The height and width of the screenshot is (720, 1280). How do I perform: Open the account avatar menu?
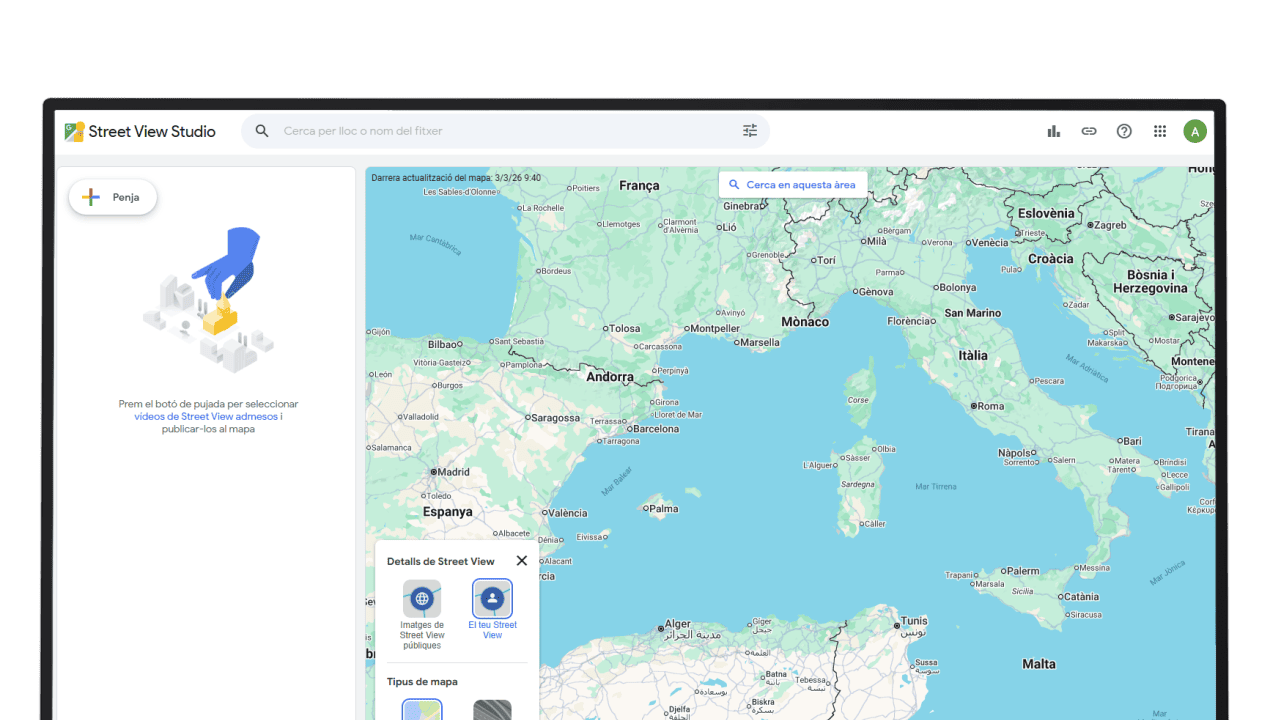click(1195, 131)
